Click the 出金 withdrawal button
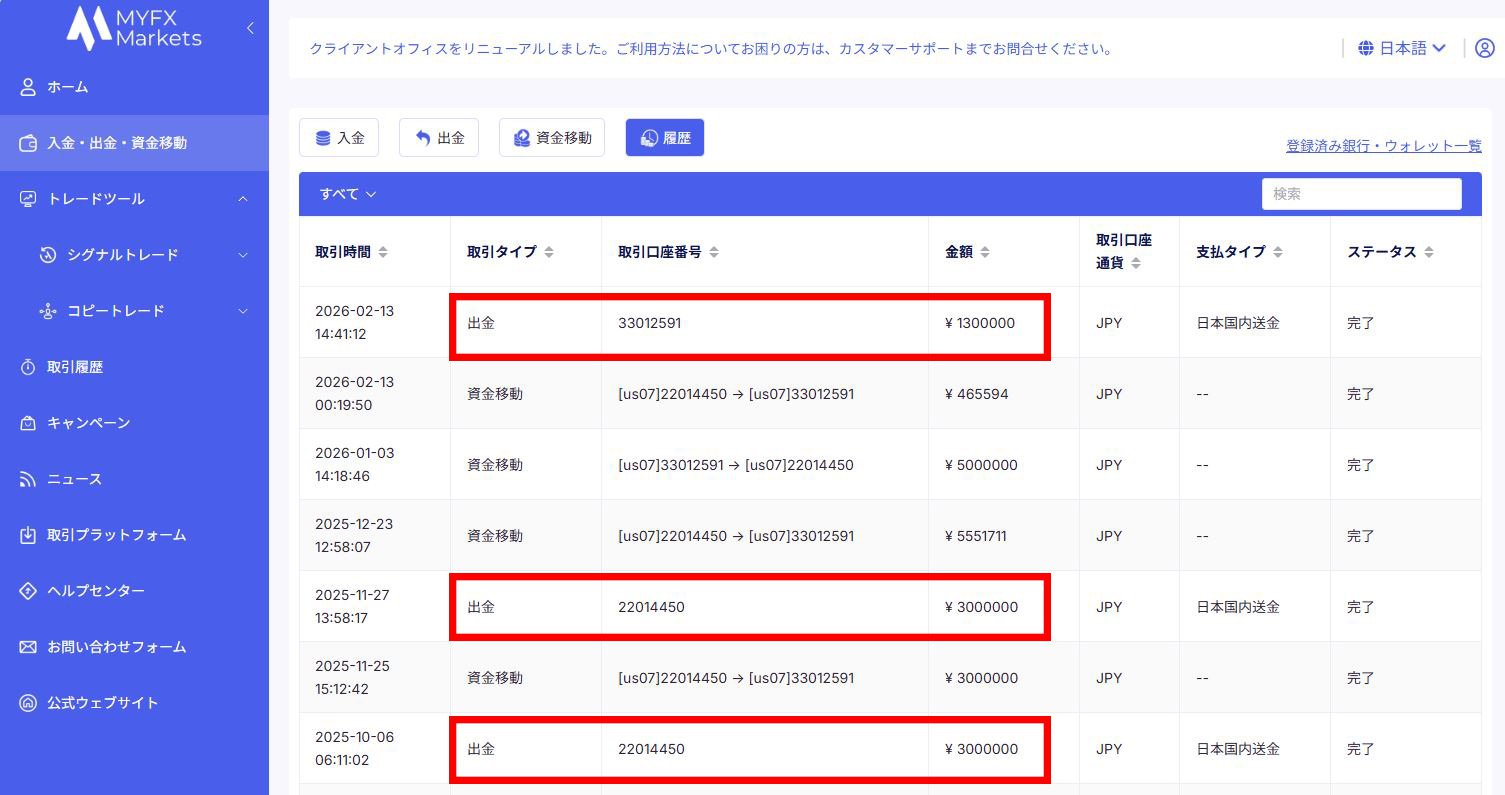Viewport: 1505px width, 795px height. tap(439, 138)
